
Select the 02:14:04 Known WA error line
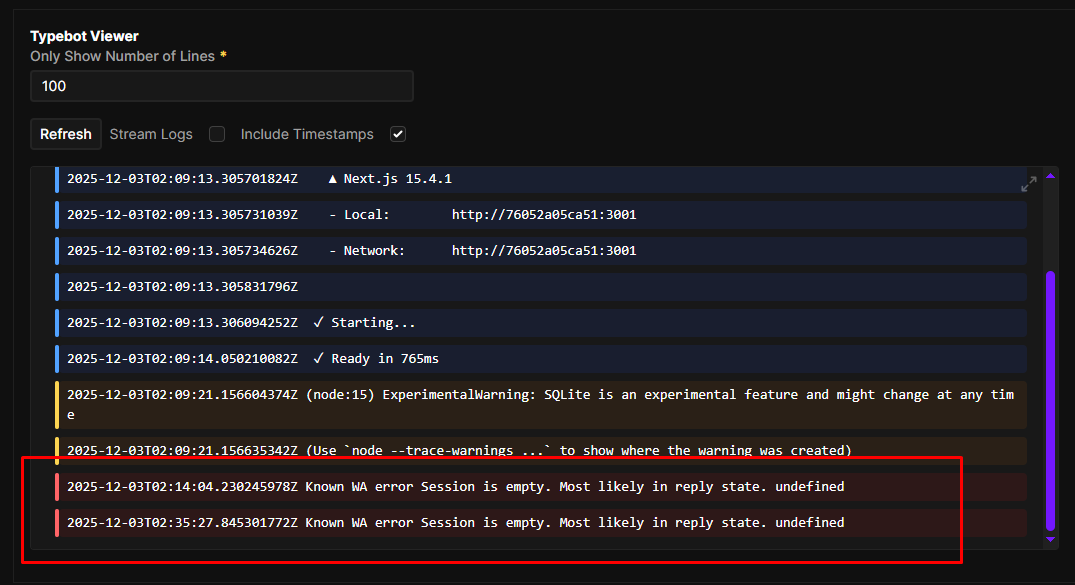[x=541, y=487]
